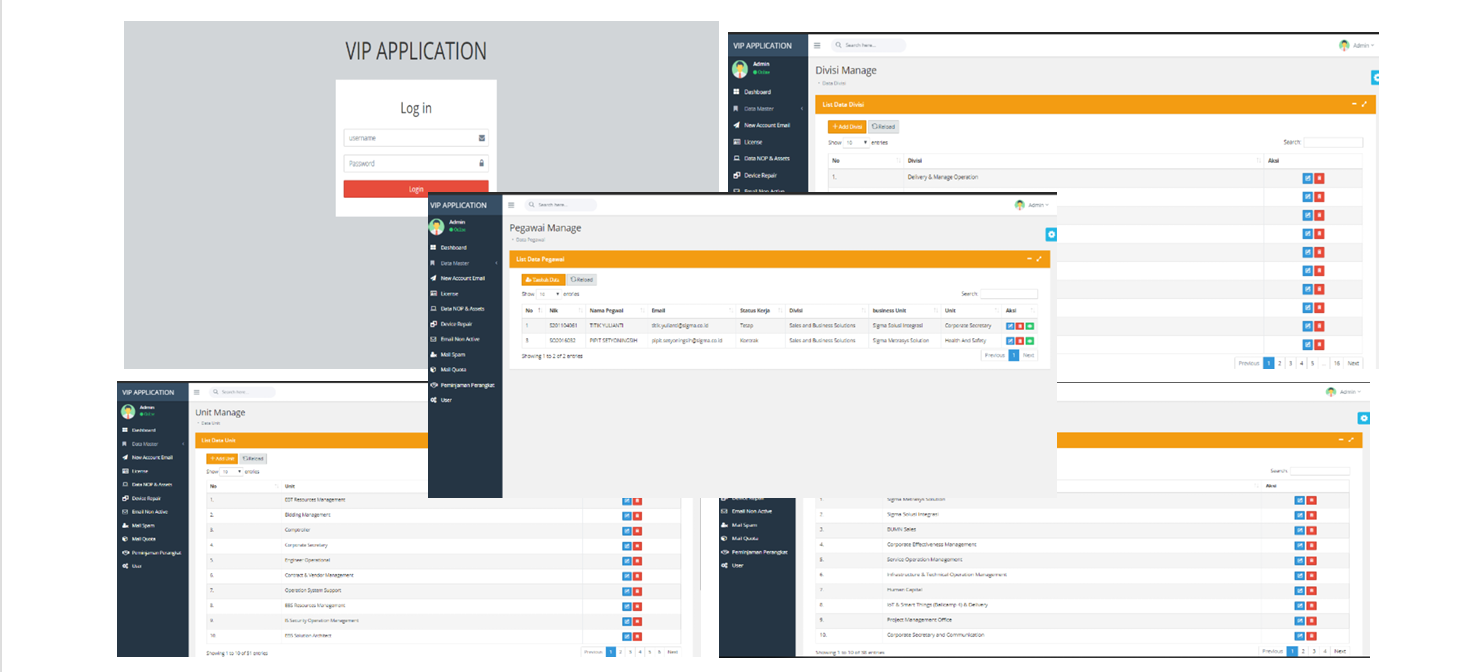
Task: Click green view icon for TITIK YULIANTI row
Action: pos(1030,326)
